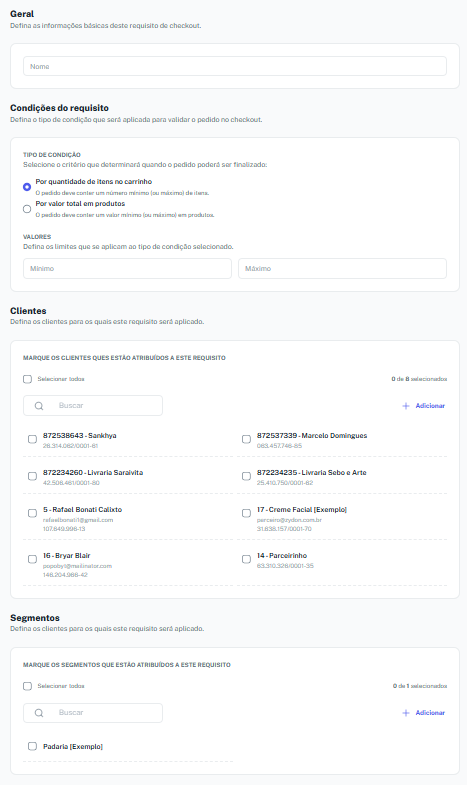Select the Livraria Sebo e Arte checkbox
This screenshot has height=785, width=467.
click(x=246, y=476)
